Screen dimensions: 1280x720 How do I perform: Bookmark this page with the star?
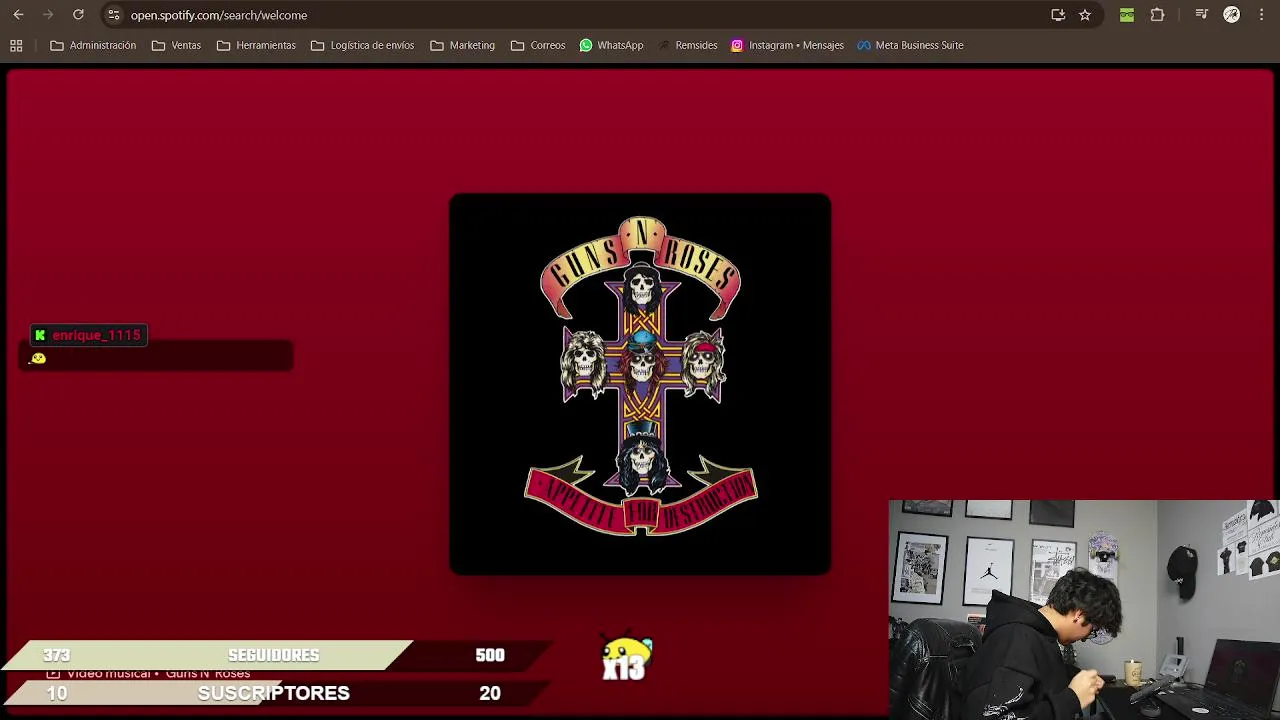1085,15
